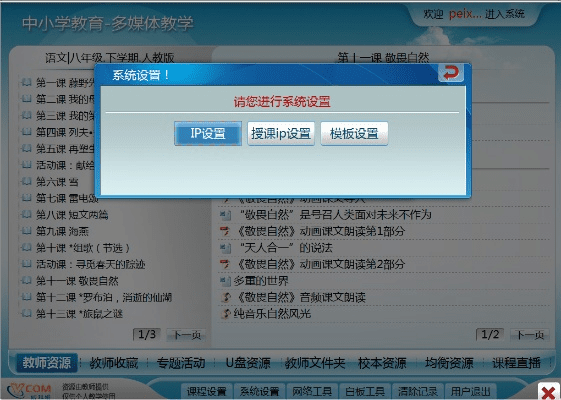Open 纯音乐自然风光 resource

(272, 314)
